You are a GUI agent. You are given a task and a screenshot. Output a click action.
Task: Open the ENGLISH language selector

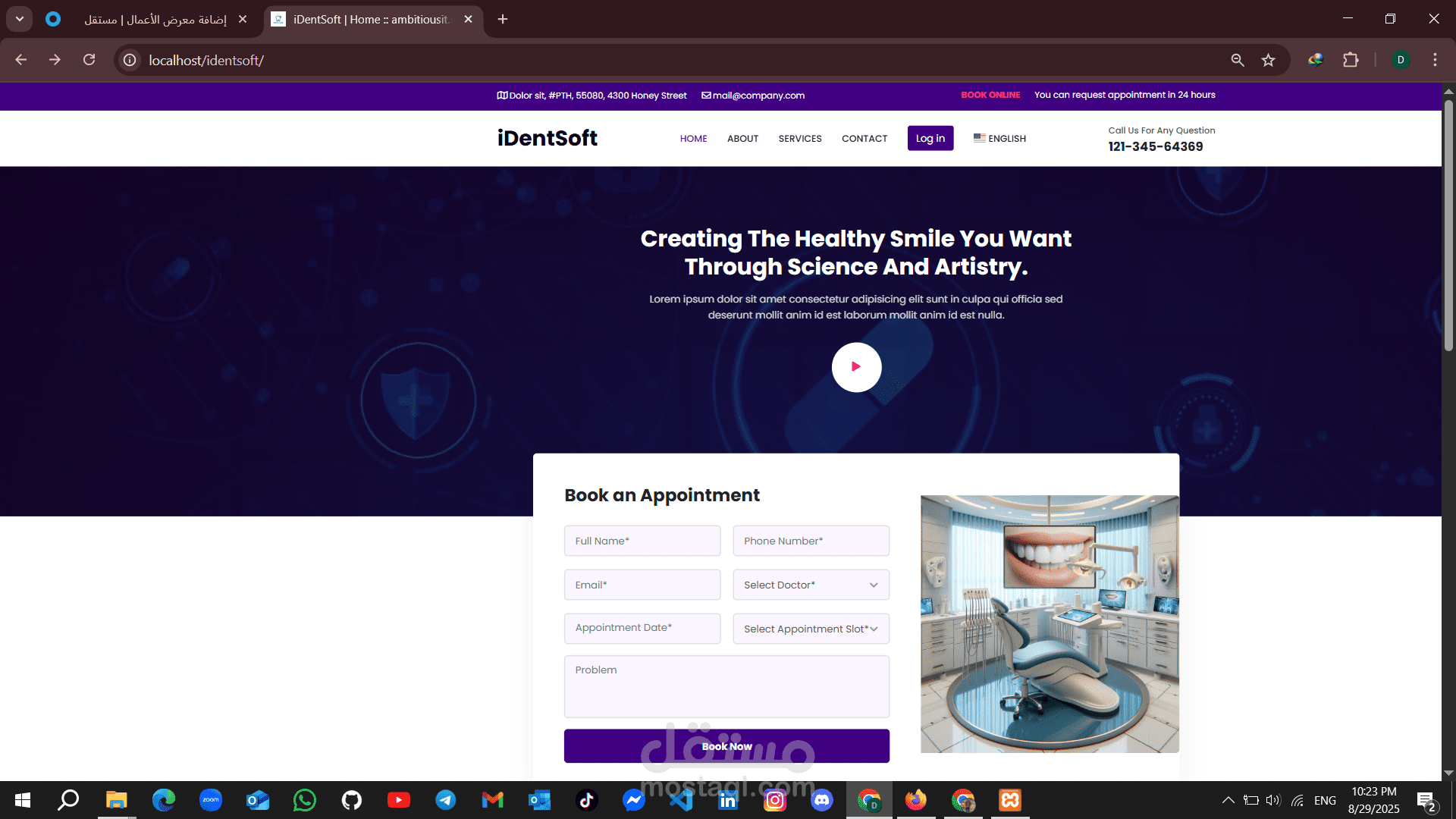point(999,139)
